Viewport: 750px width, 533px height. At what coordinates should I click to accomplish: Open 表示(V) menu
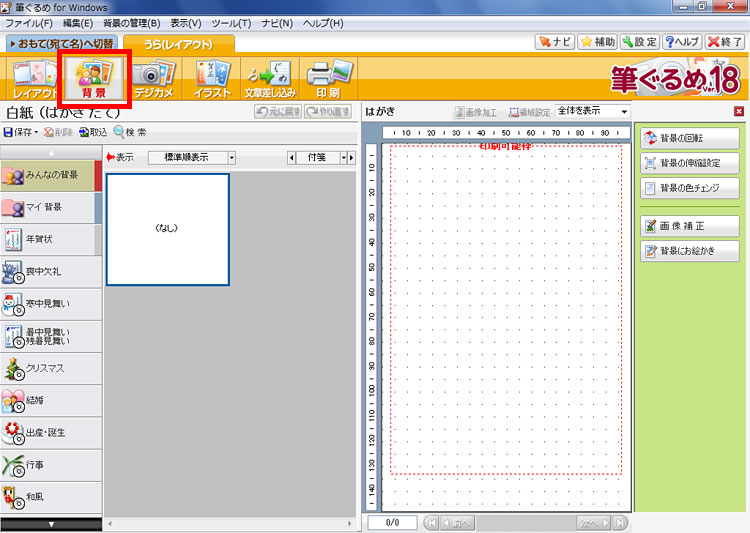186,23
